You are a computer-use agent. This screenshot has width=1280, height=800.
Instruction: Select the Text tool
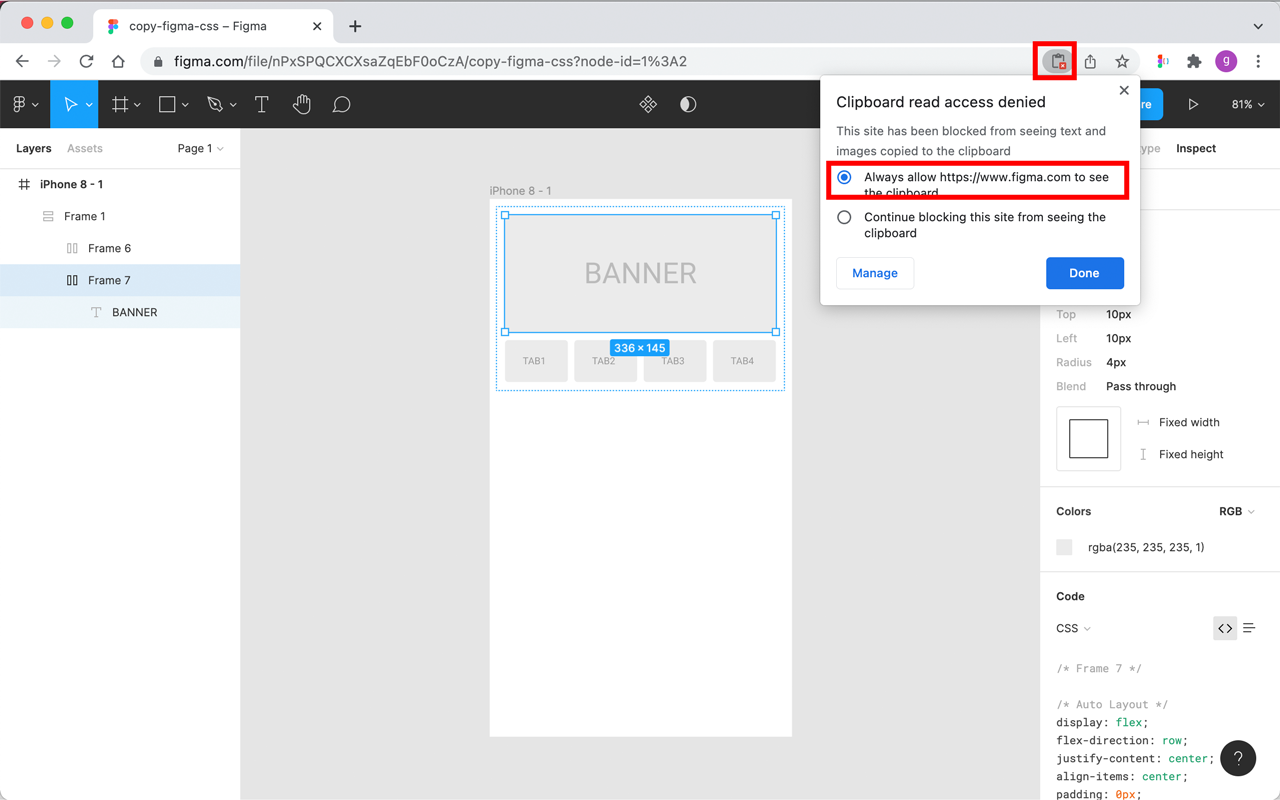(262, 104)
